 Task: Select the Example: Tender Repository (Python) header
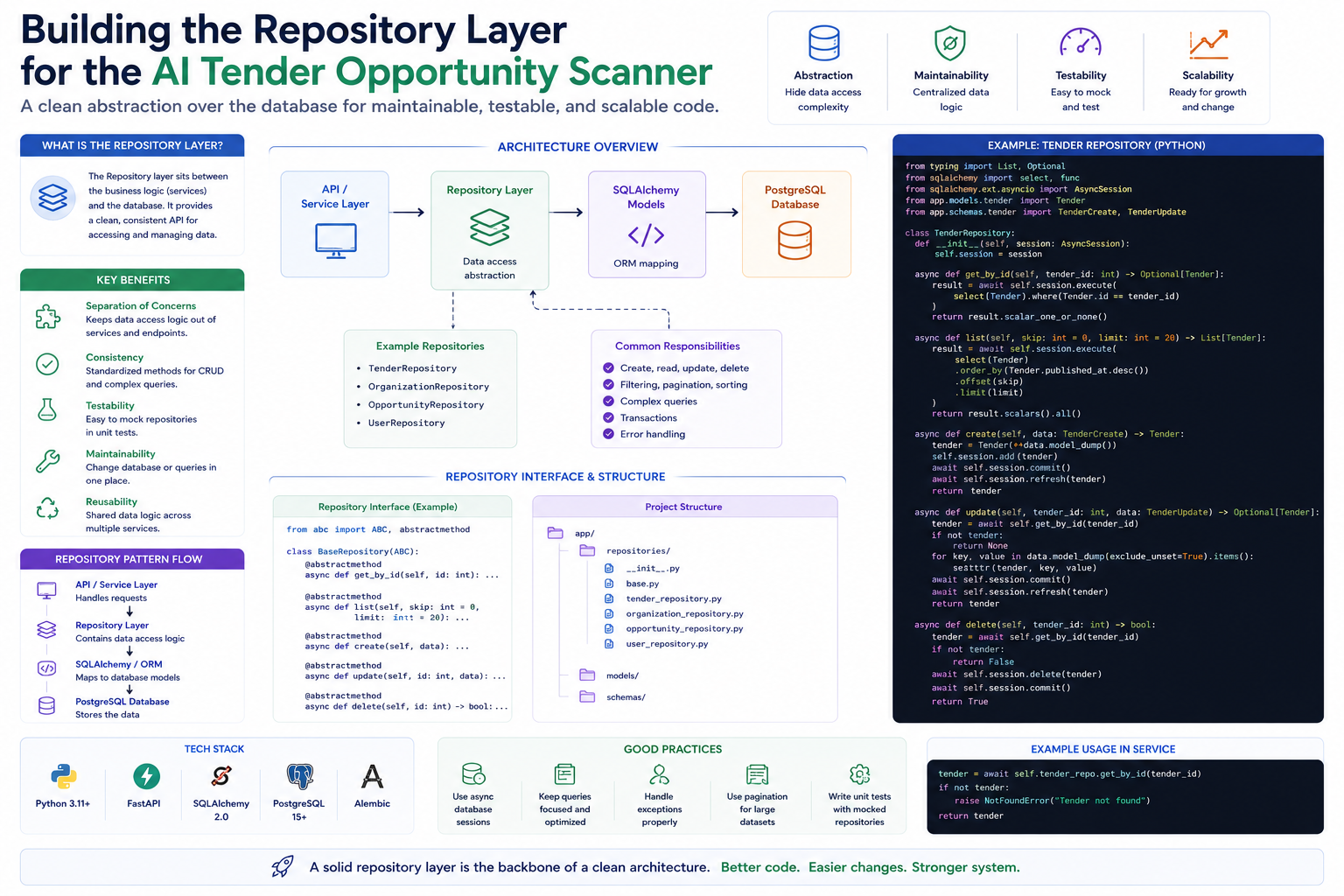1108,145
